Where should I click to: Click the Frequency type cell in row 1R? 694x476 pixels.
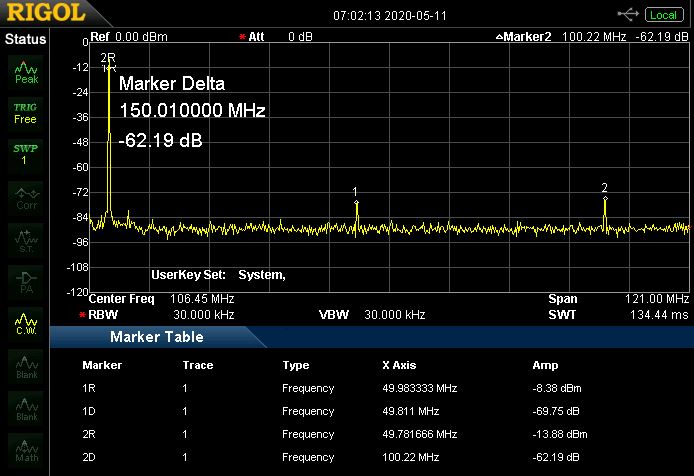(308, 388)
